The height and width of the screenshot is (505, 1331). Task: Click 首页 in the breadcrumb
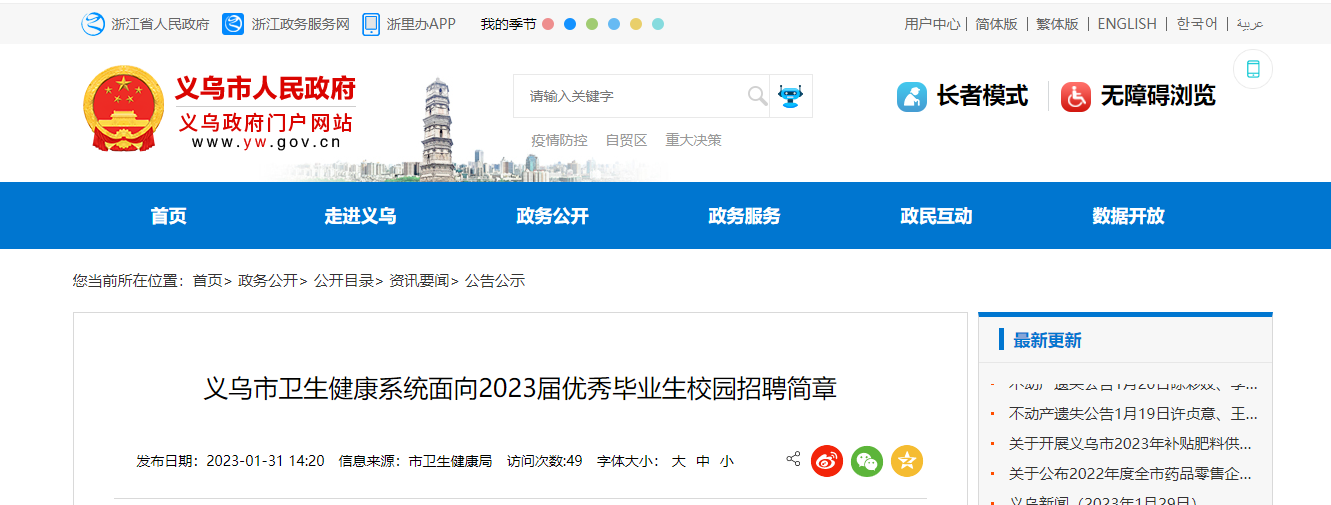click(208, 281)
